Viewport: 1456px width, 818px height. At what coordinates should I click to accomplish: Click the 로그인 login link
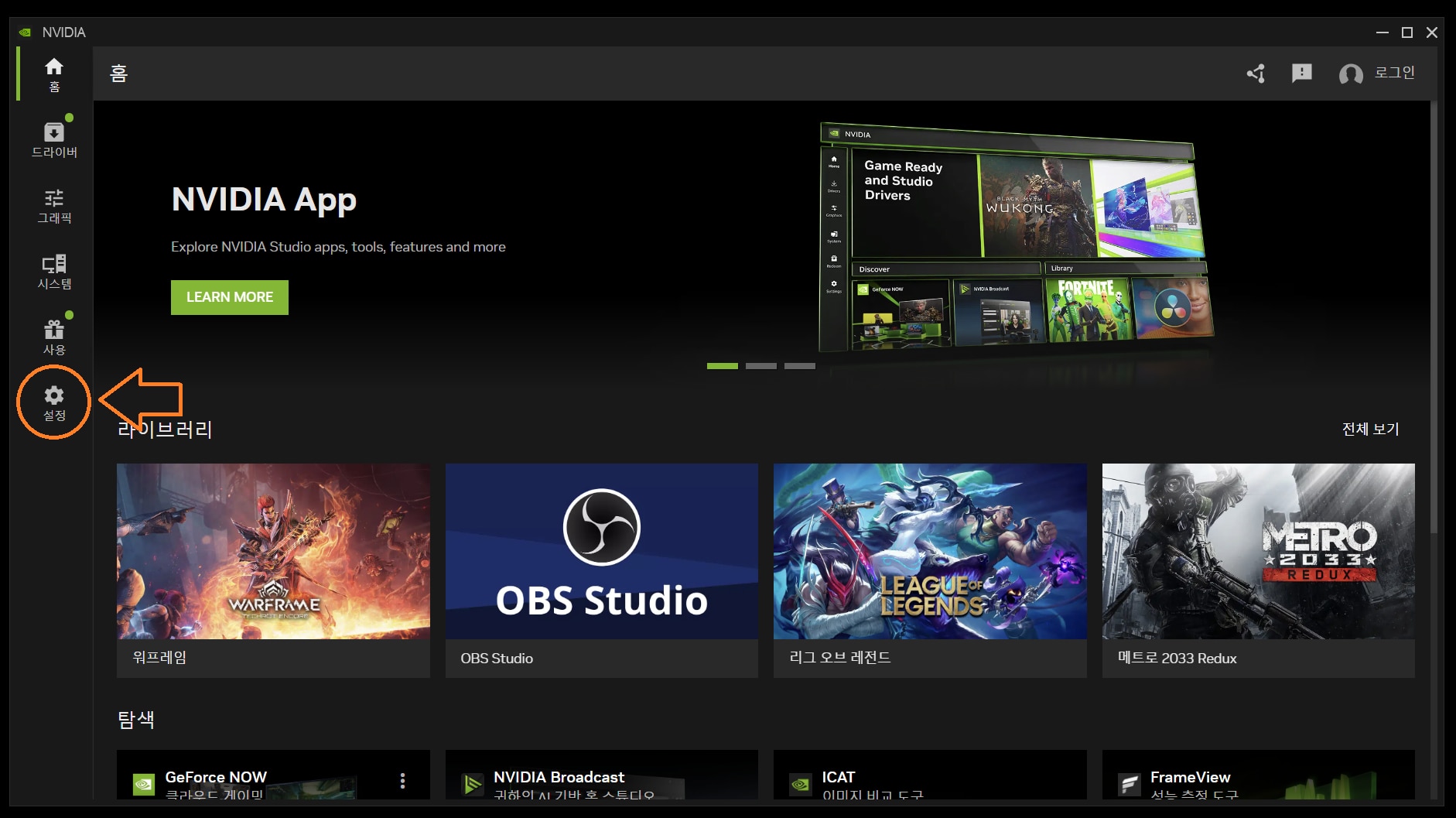click(x=1394, y=73)
